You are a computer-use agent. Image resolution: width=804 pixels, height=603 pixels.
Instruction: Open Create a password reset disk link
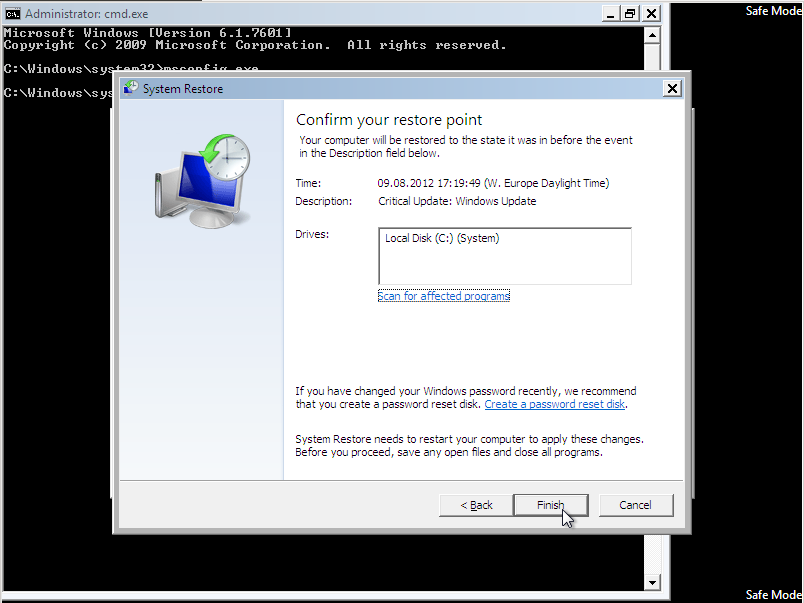(555, 404)
